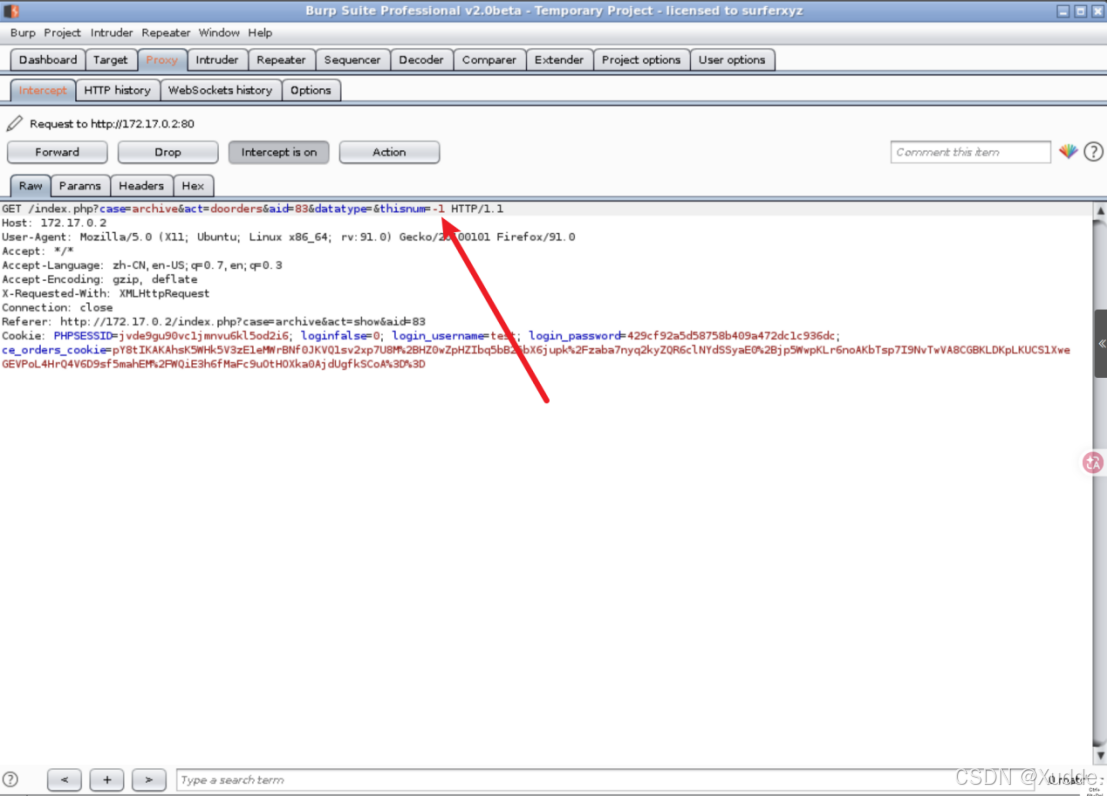Click the scrollbar down arrow
The image size is (1108, 797).
(1100, 755)
